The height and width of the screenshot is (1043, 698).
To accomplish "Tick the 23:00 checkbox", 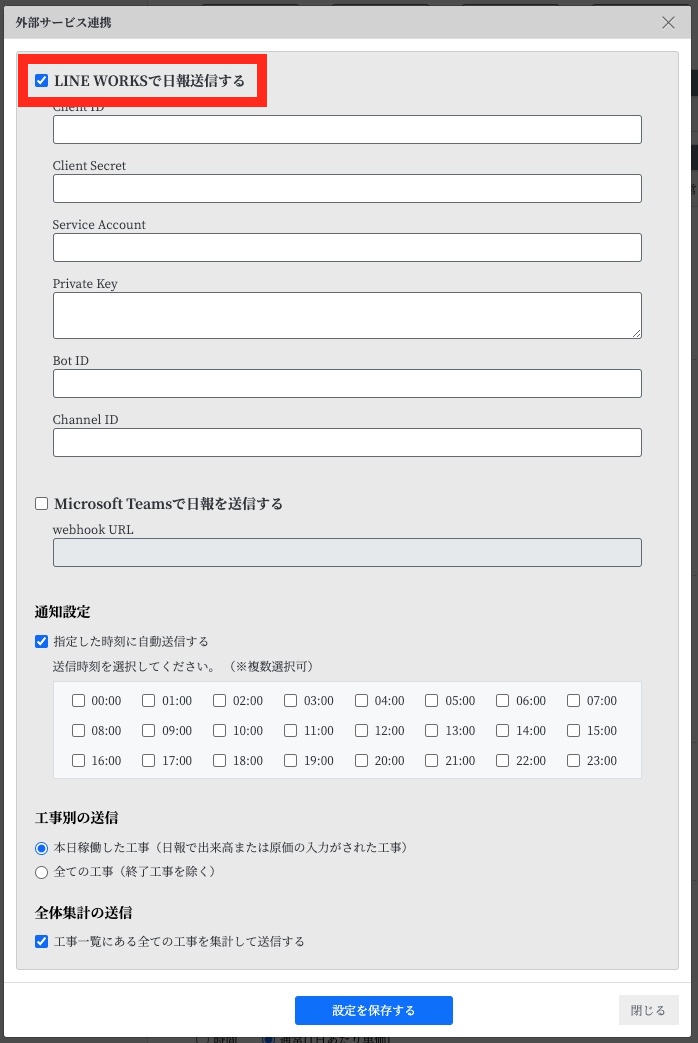I will click(x=574, y=760).
